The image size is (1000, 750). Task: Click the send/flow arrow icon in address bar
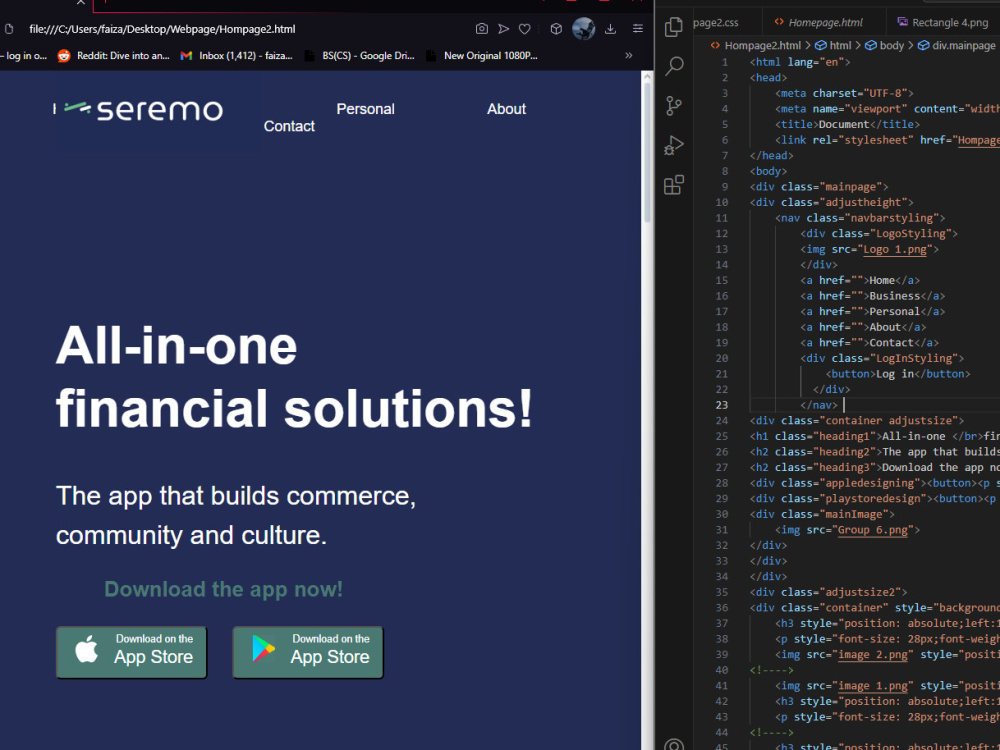(503, 29)
